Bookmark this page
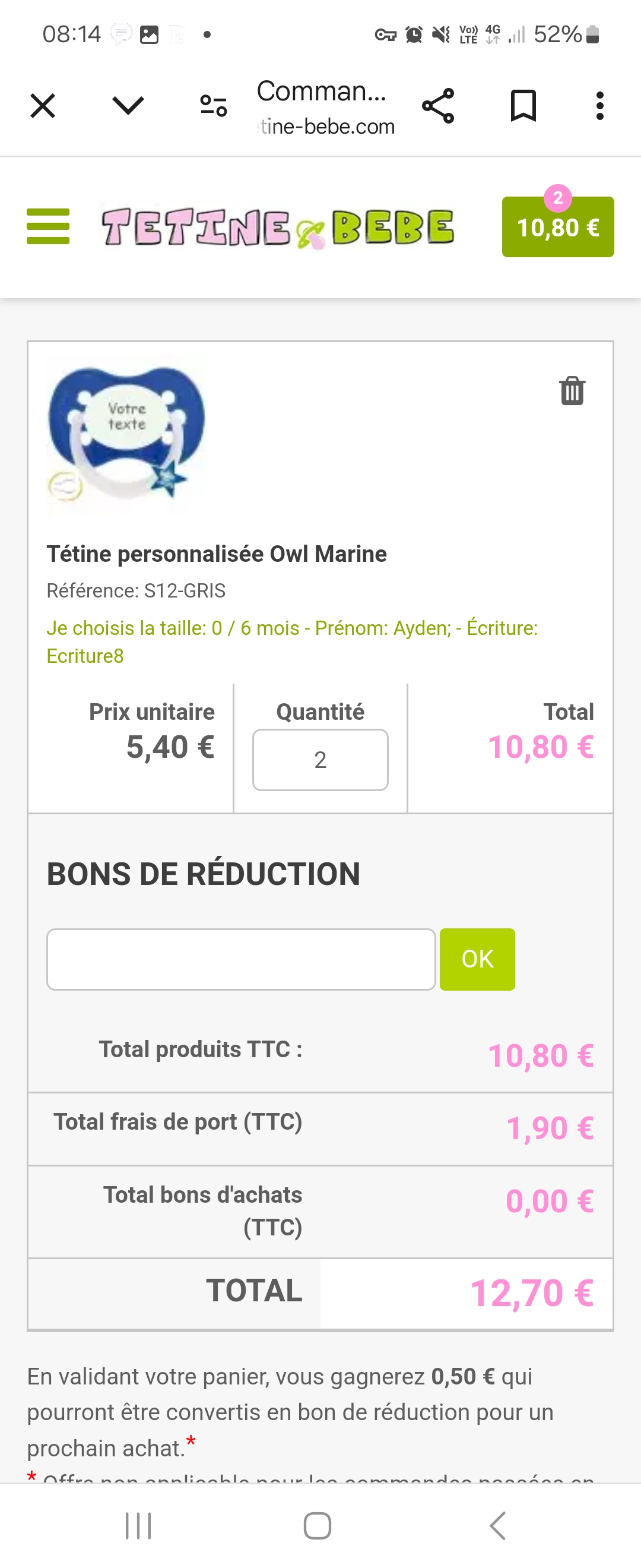 523,106
